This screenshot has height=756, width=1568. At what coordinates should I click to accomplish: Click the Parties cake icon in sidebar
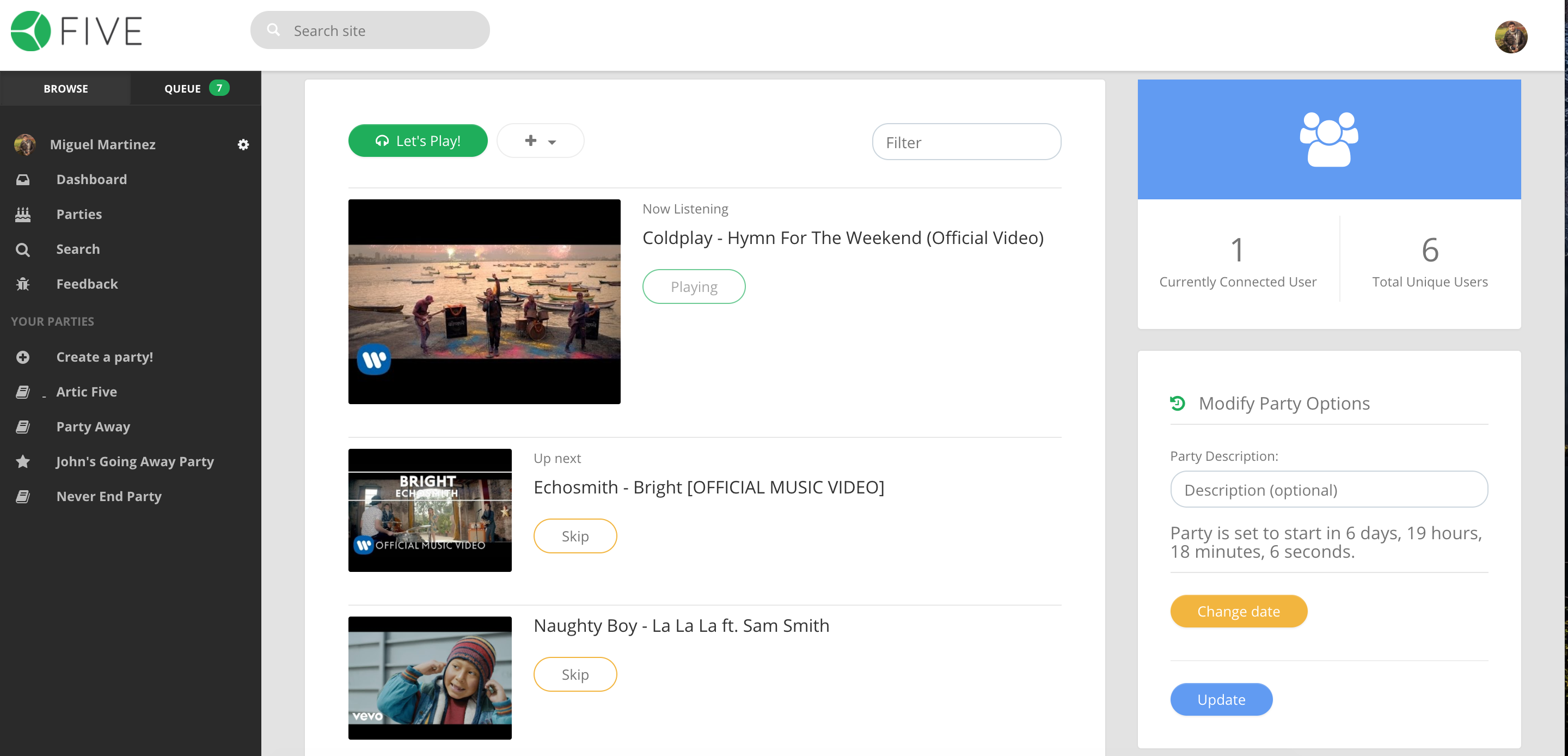(22, 215)
